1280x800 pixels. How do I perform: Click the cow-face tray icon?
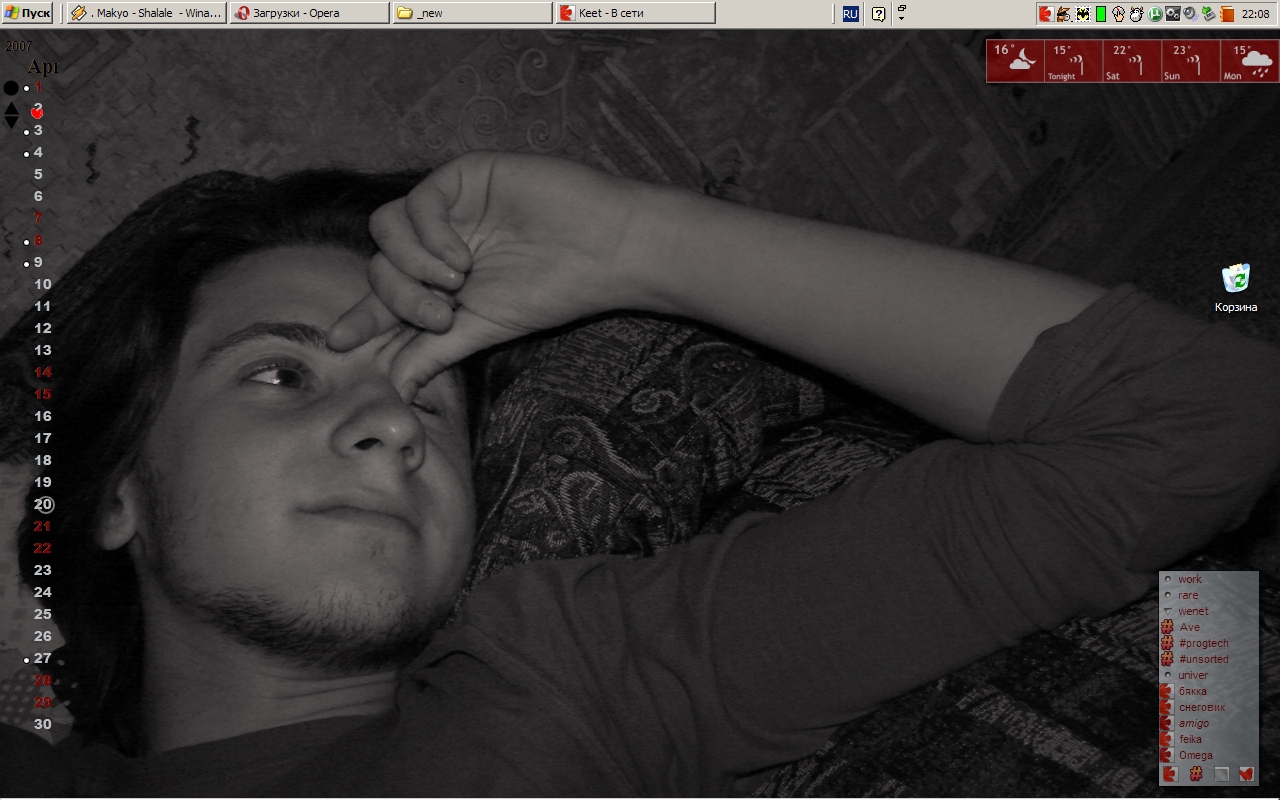(x=1137, y=14)
